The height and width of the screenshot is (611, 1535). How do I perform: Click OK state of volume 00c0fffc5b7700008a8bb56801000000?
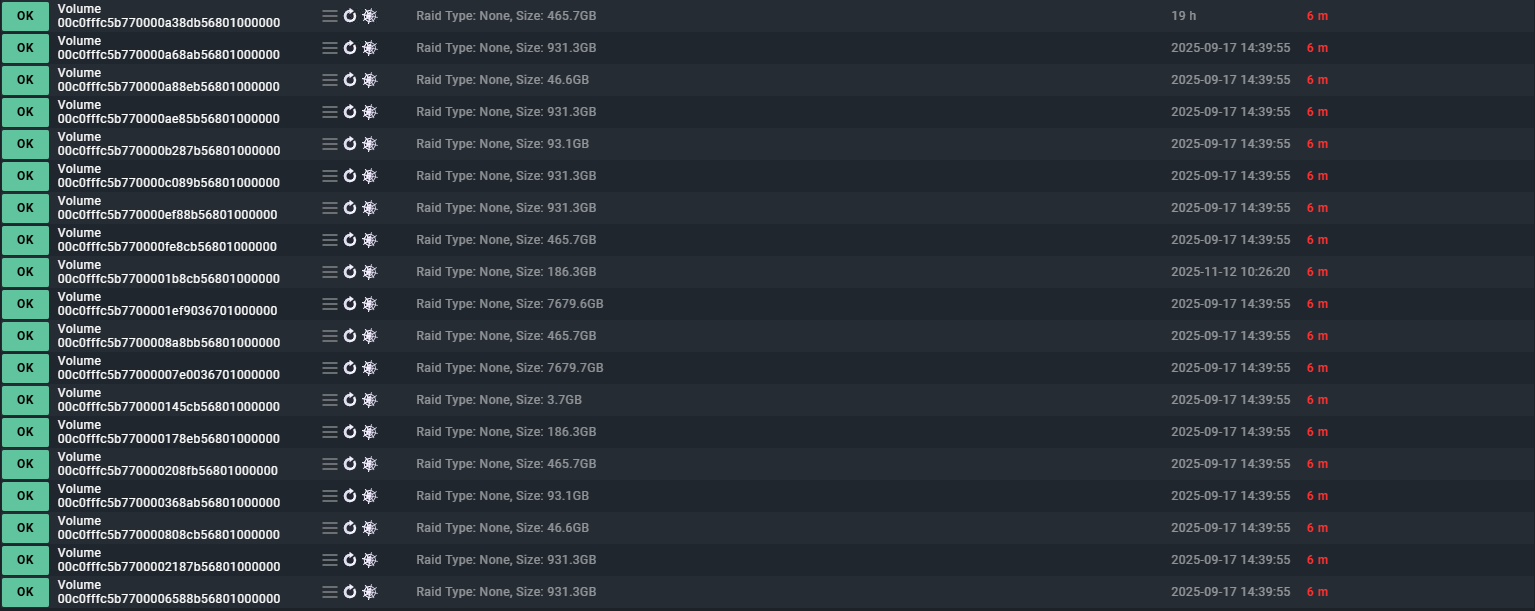point(25,336)
